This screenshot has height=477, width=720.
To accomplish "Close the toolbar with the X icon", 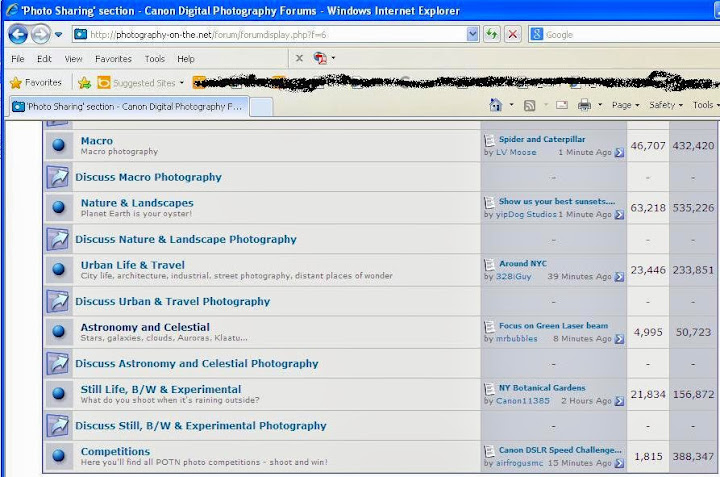I will tap(299, 58).
